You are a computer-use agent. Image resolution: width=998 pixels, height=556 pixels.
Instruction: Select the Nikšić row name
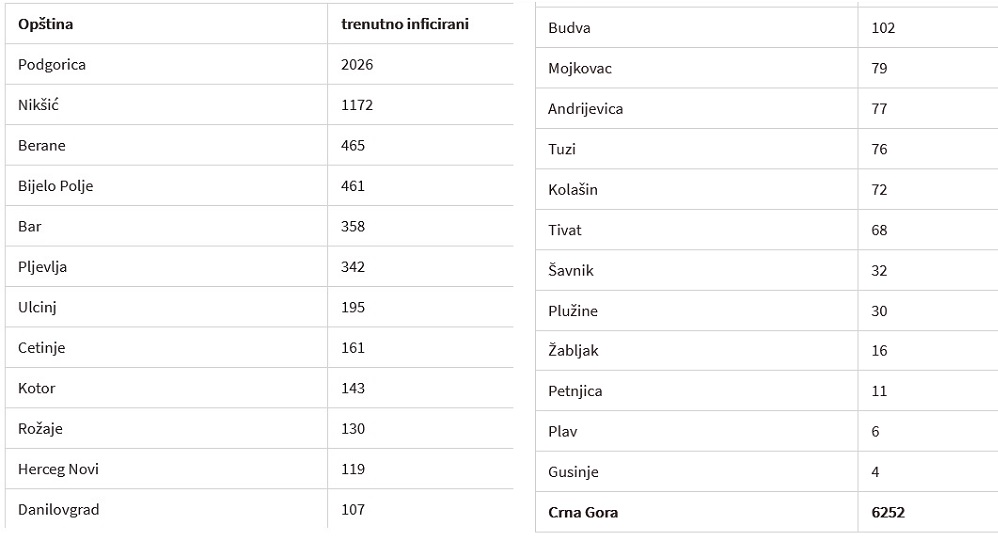tap(38, 105)
